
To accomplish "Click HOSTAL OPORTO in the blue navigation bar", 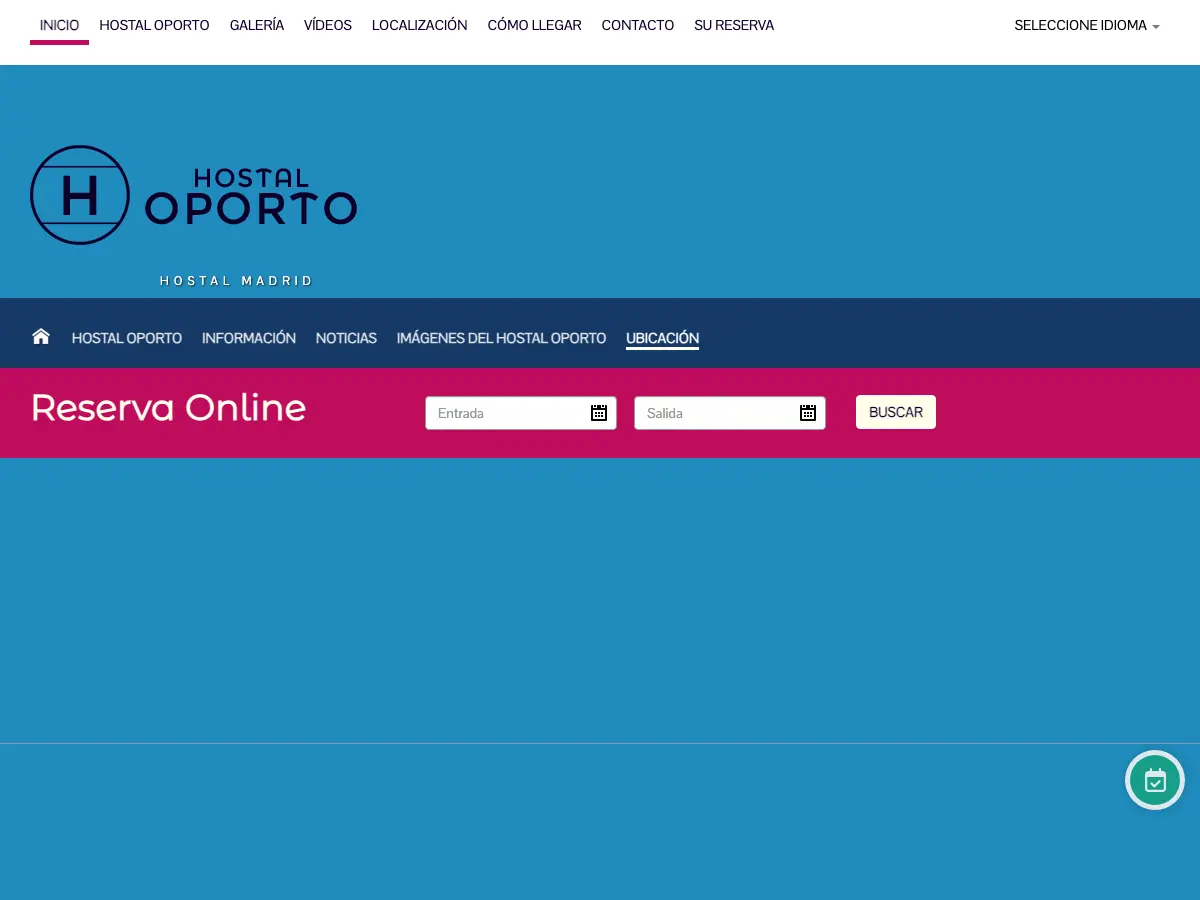I will pos(127,338).
